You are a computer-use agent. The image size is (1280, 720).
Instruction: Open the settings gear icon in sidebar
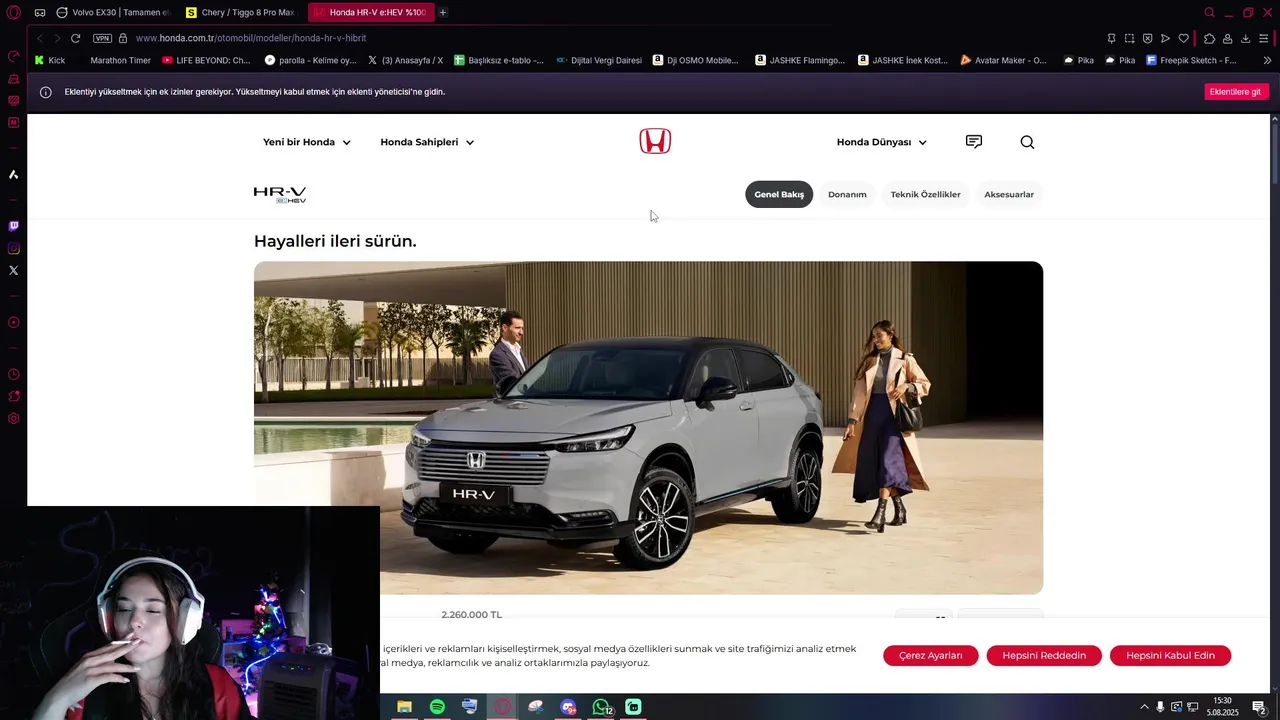coord(14,418)
